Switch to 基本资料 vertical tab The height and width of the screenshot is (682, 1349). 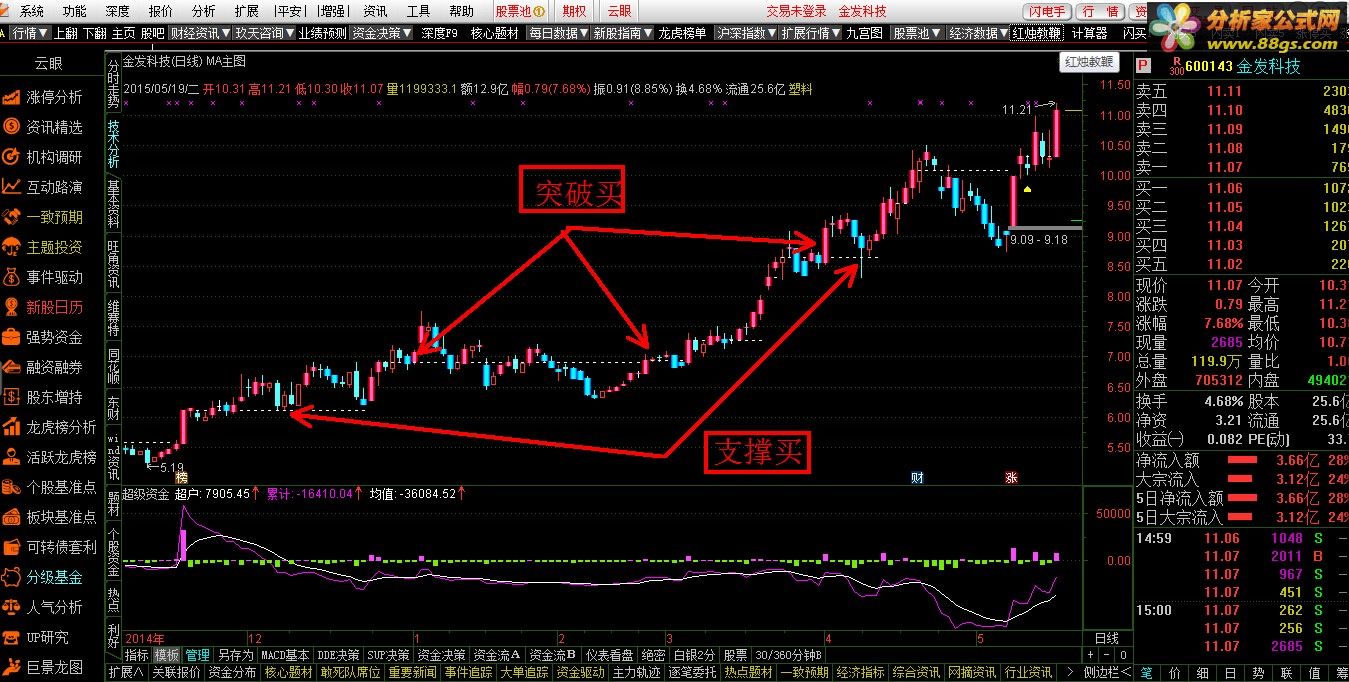114,203
